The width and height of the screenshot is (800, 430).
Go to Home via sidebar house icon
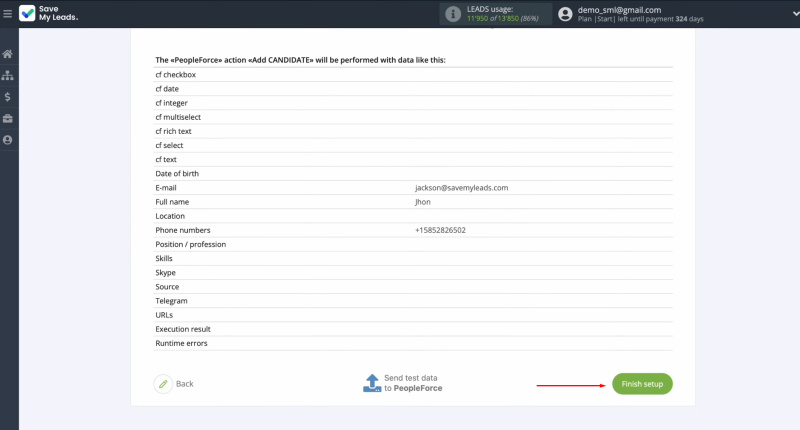tap(7, 54)
